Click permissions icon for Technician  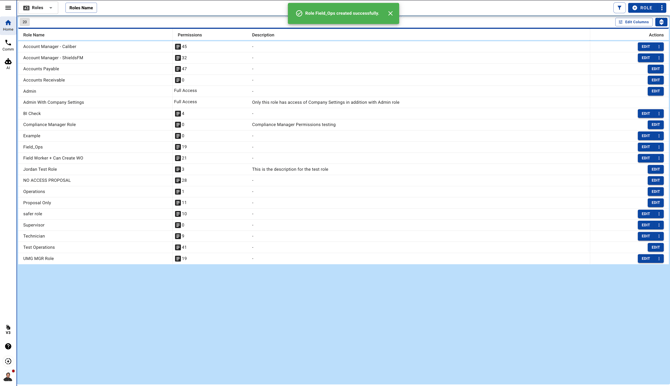pos(178,236)
